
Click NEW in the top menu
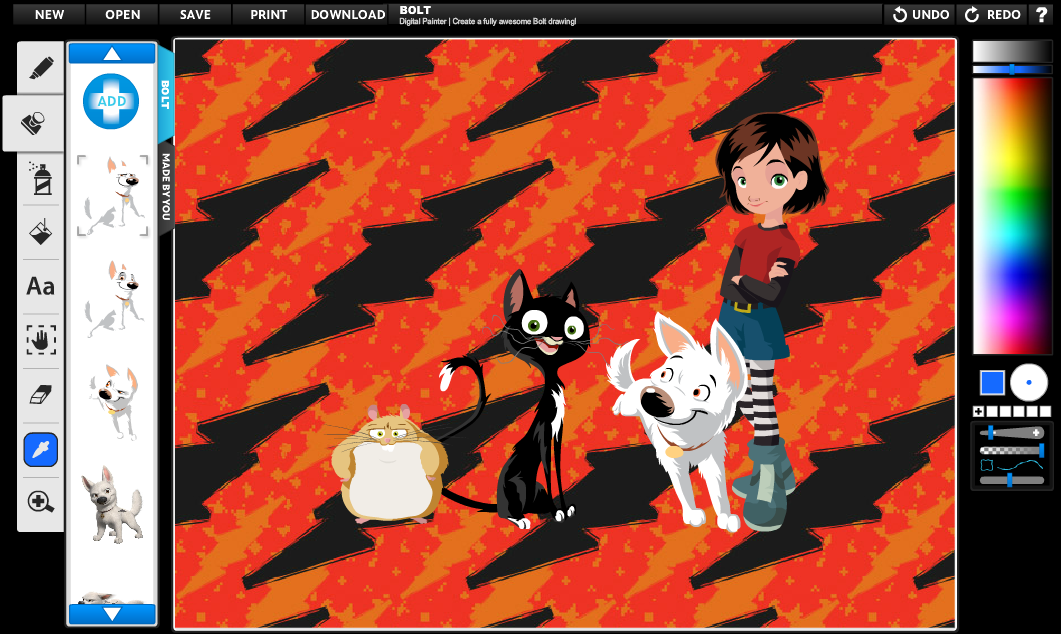point(49,14)
